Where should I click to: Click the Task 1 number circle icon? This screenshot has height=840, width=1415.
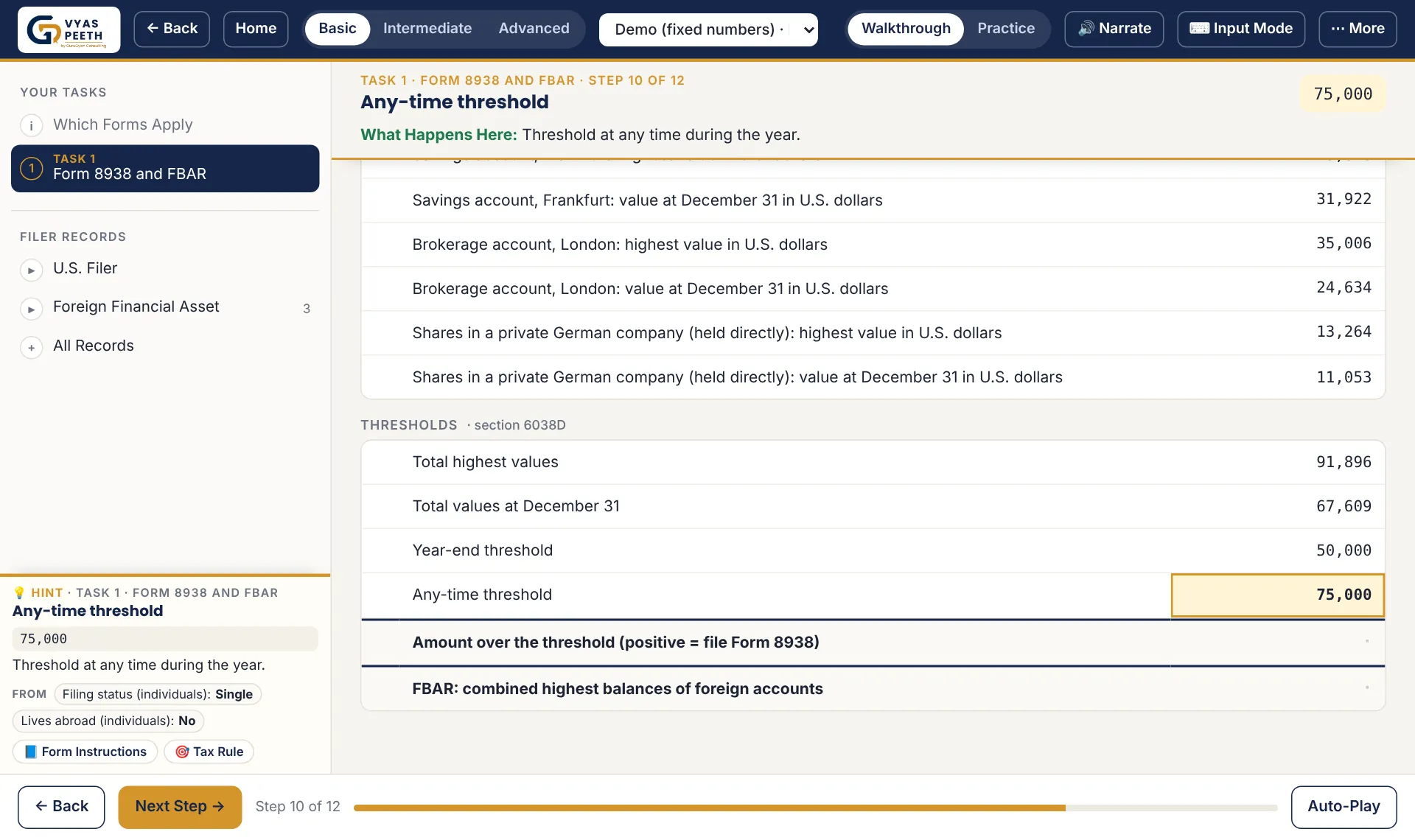[31, 169]
